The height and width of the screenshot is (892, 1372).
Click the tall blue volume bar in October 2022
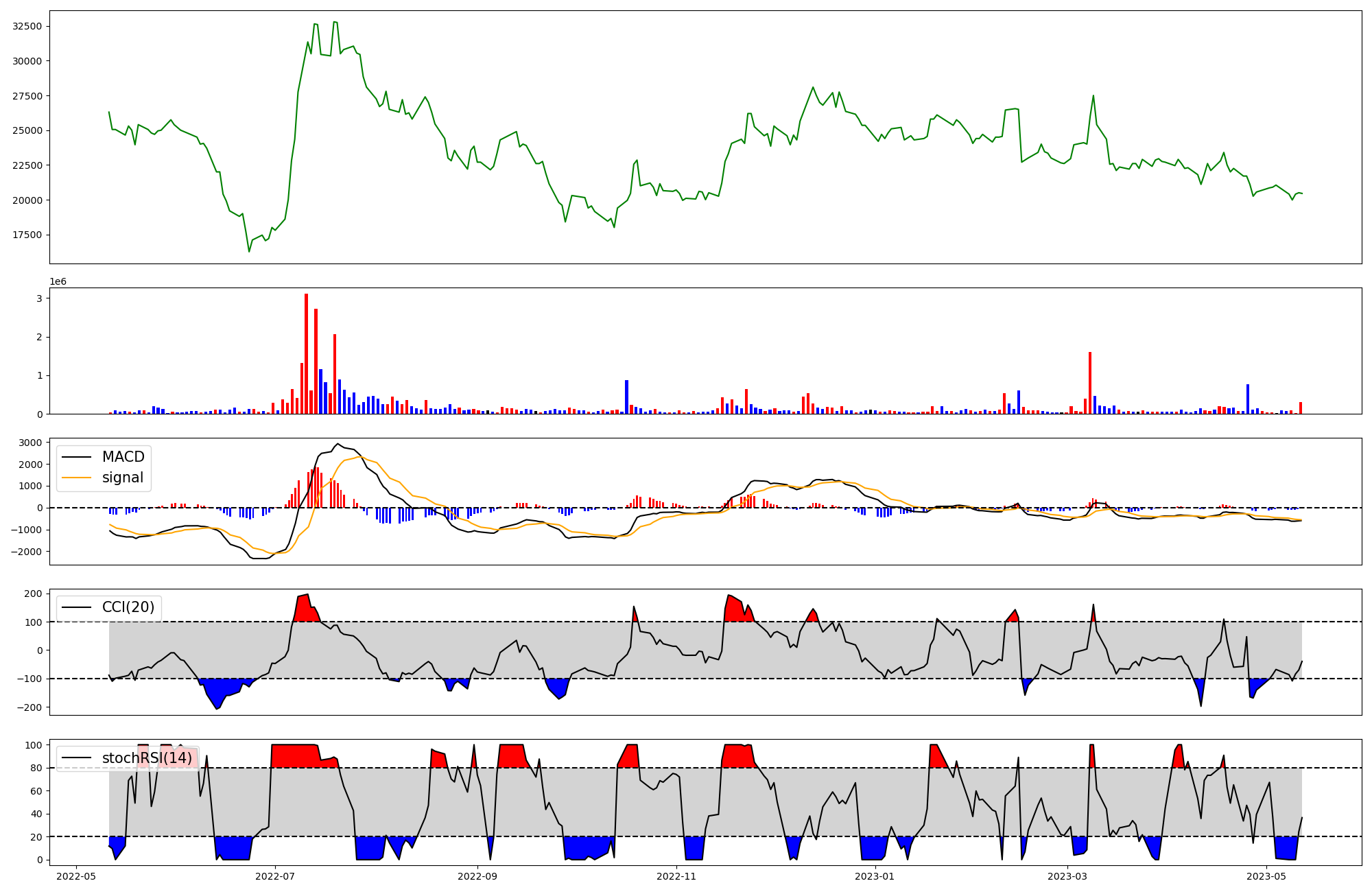[x=626, y=398]
